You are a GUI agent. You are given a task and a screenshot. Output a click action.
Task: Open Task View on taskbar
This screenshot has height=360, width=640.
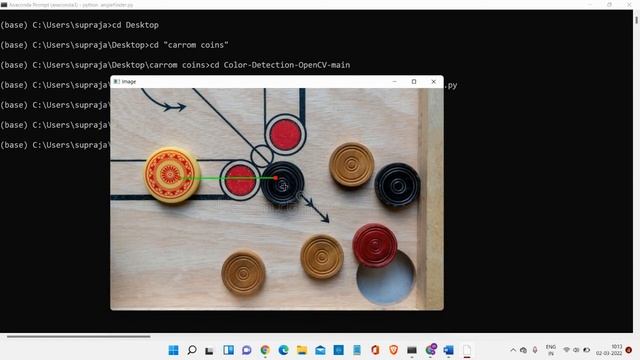coord(209,350)
